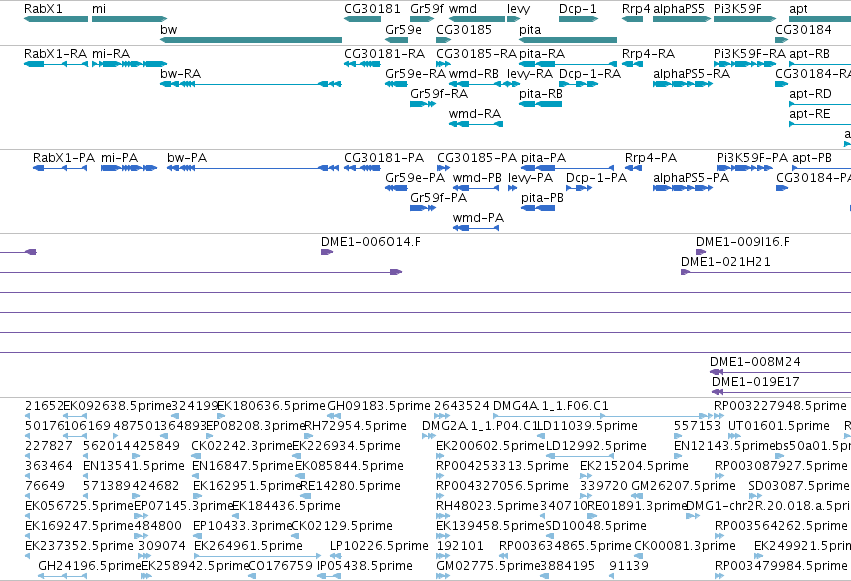
Task: Select the wmd gene bar
Action: point(477,19)
